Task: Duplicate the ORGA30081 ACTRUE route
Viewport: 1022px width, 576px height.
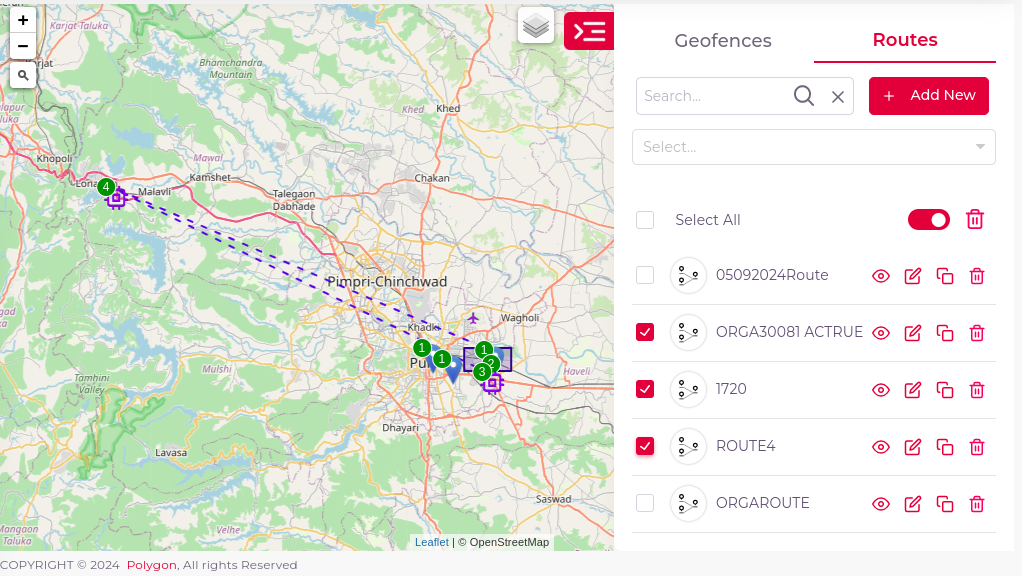Action: pos(945,333)
